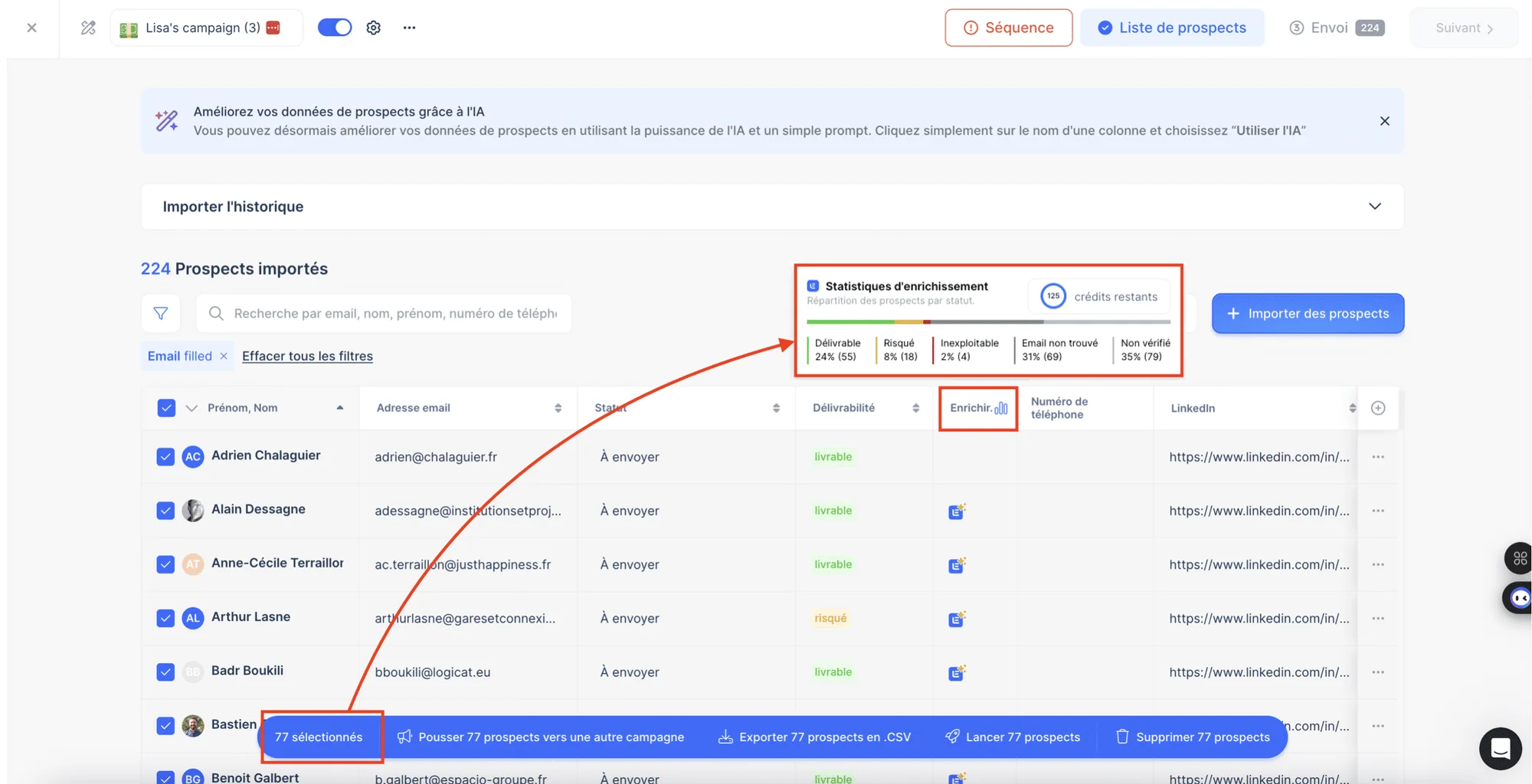Open row options for Adrien Chalaguier

1378,457
